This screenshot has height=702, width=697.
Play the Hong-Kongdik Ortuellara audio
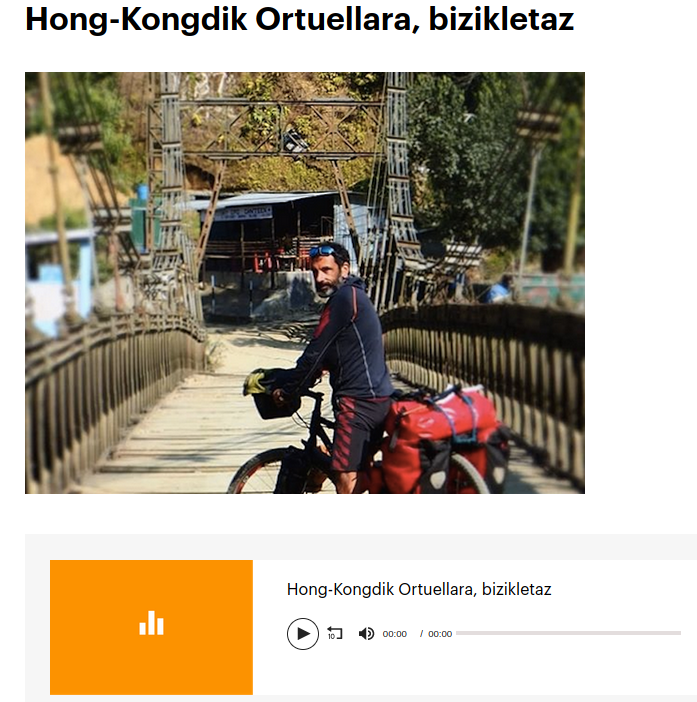point(303,634)
